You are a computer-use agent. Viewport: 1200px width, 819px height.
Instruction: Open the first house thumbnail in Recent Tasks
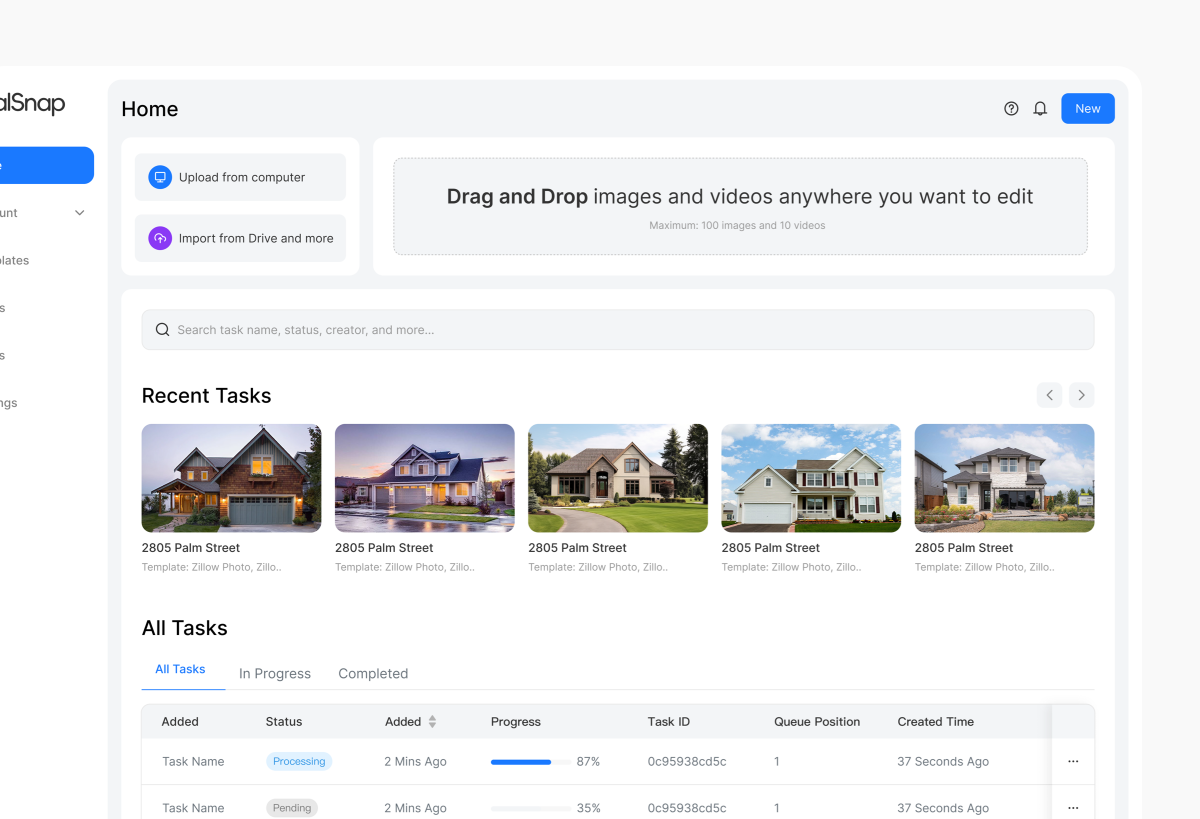[x=231, y=478]
